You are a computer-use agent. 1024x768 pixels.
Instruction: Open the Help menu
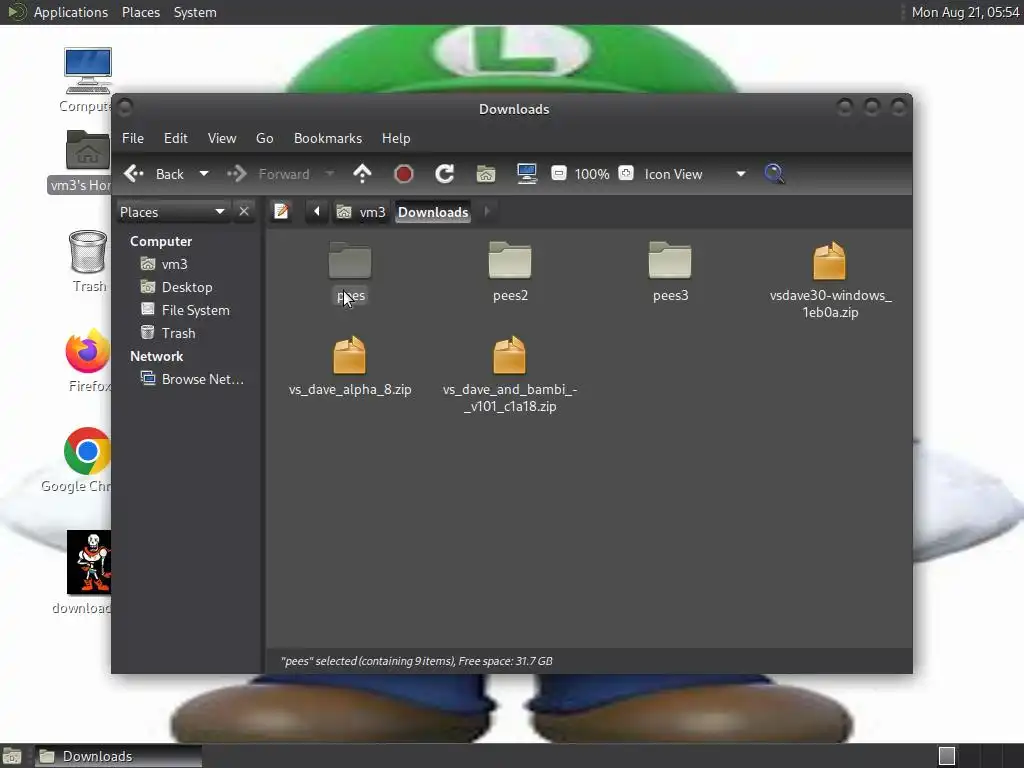(396, 138)
